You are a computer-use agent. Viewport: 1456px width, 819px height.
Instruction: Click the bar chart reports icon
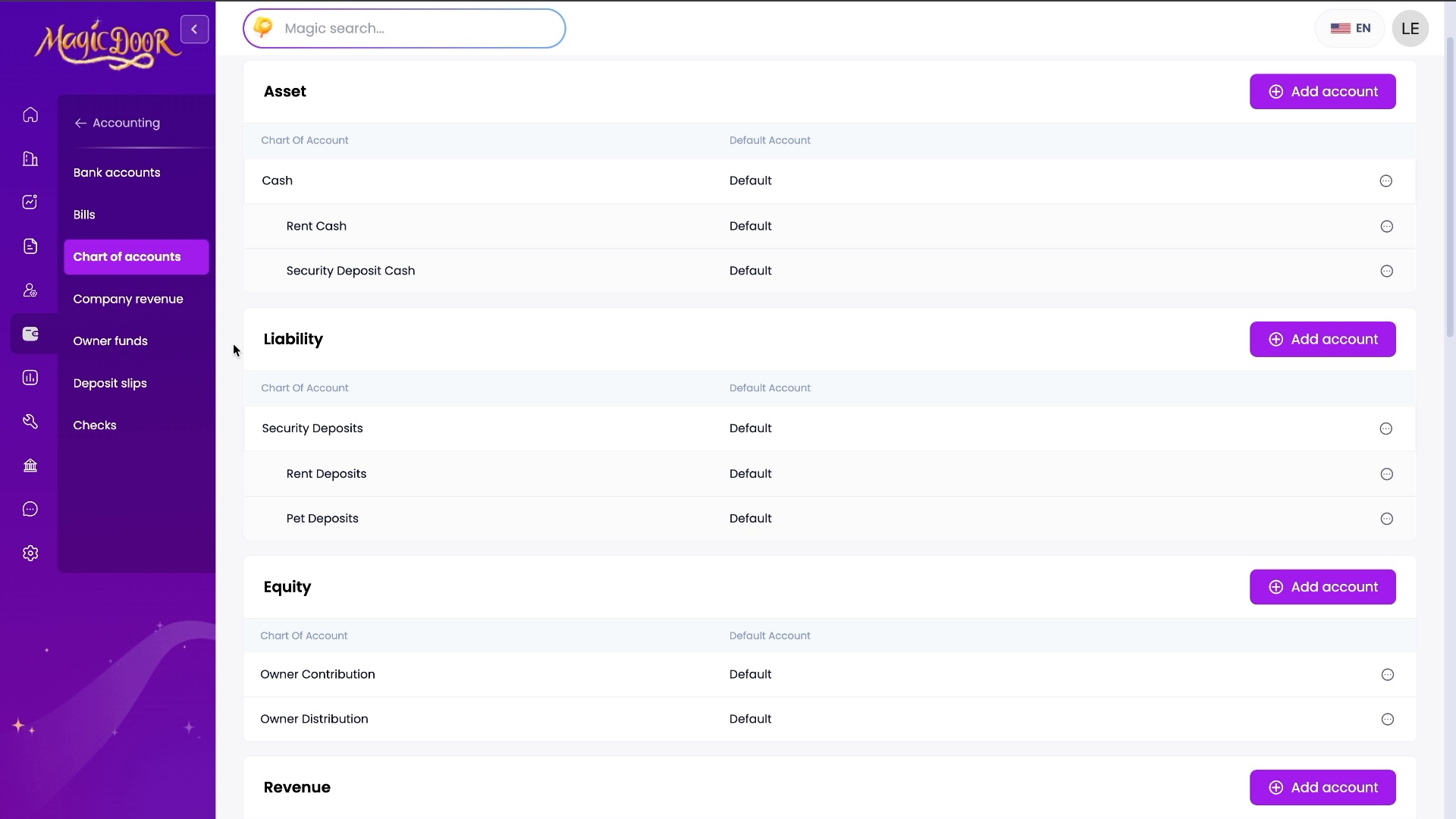pyautogui.click(x=30, y=378)
